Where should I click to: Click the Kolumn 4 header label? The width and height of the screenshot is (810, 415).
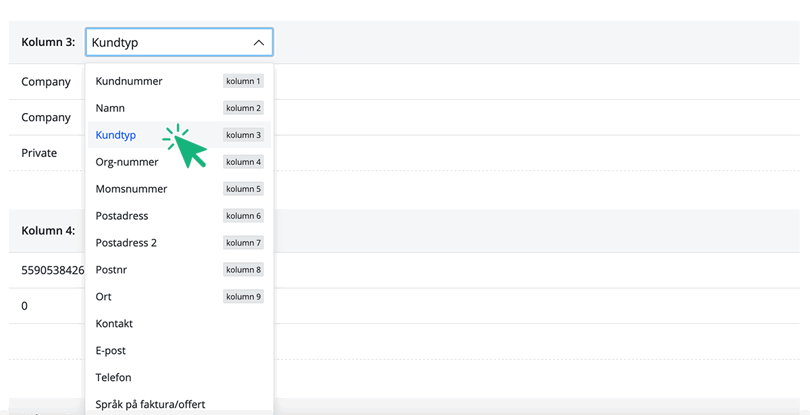tap(48, 230)
